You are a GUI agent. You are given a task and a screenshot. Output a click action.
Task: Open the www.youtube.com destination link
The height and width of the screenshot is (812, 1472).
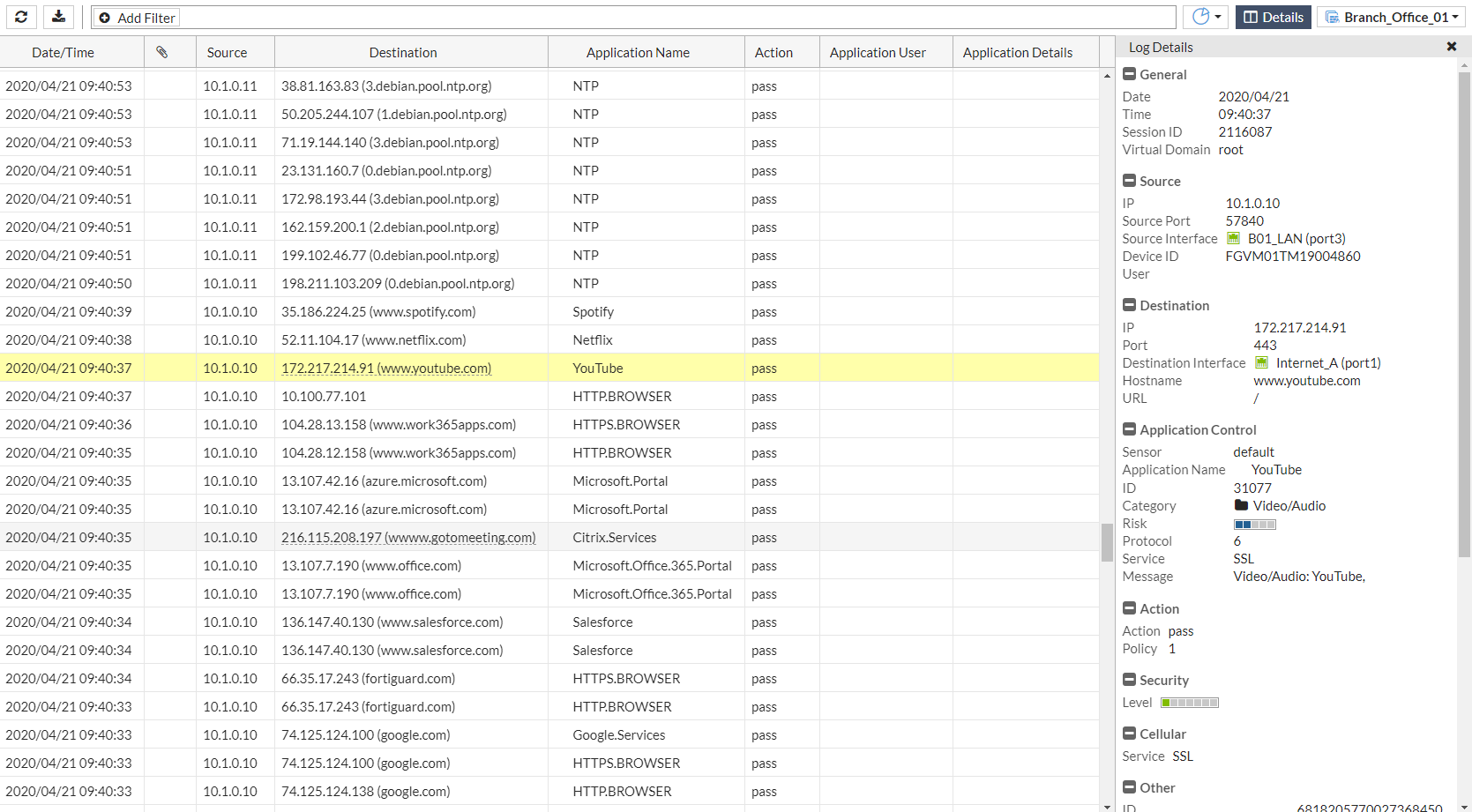pos(386,369)
